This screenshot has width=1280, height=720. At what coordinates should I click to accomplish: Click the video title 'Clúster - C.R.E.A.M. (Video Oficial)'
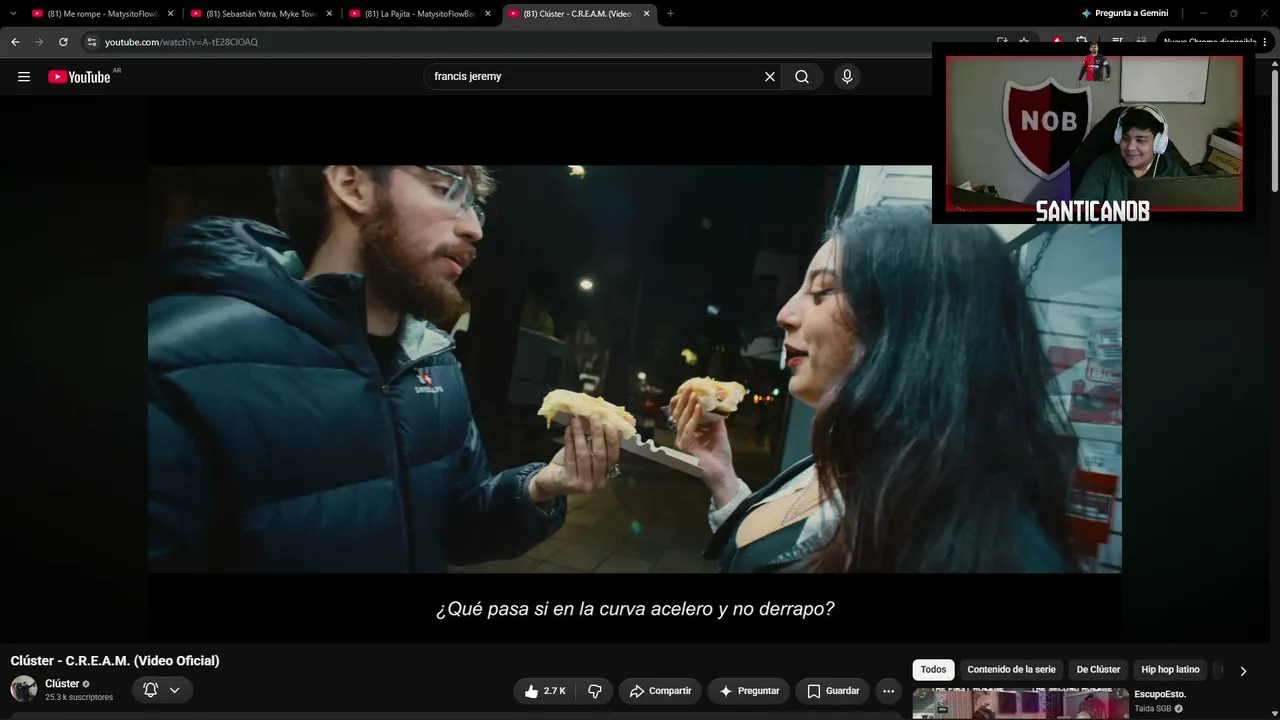[x=115, y=661]
